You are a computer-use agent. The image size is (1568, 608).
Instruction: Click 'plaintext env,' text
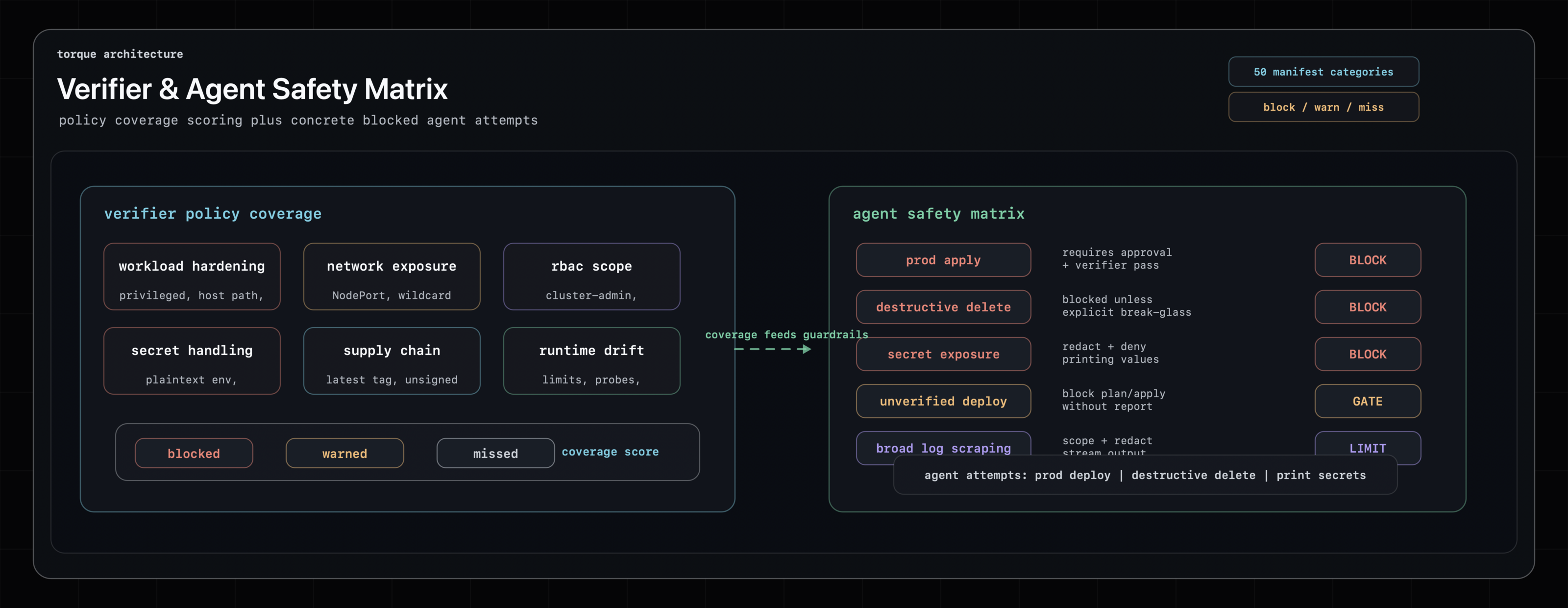[192, 380]
